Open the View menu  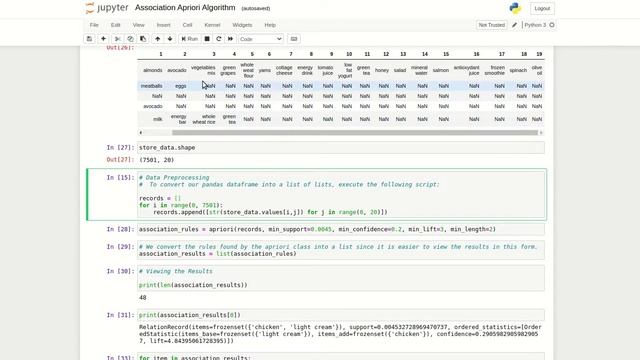138,25
